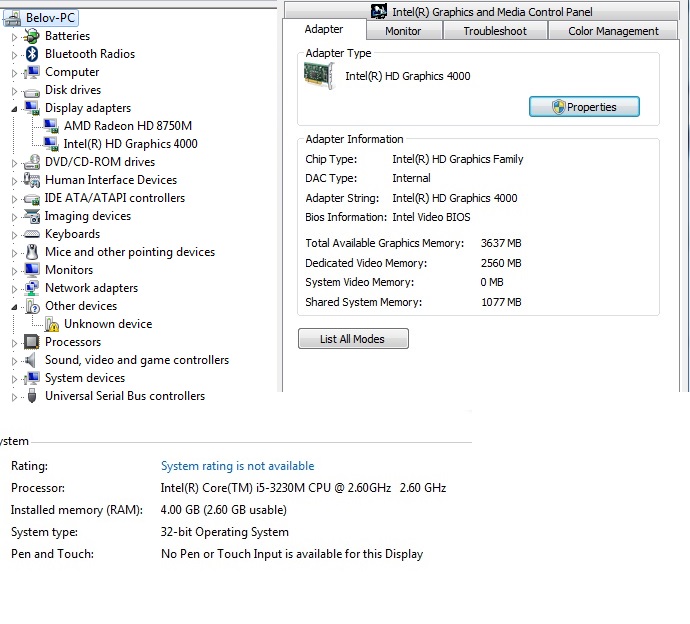This screenshot has width=690, height=624.
Task: Click the Batteries icon
Action: pos(32,36)
